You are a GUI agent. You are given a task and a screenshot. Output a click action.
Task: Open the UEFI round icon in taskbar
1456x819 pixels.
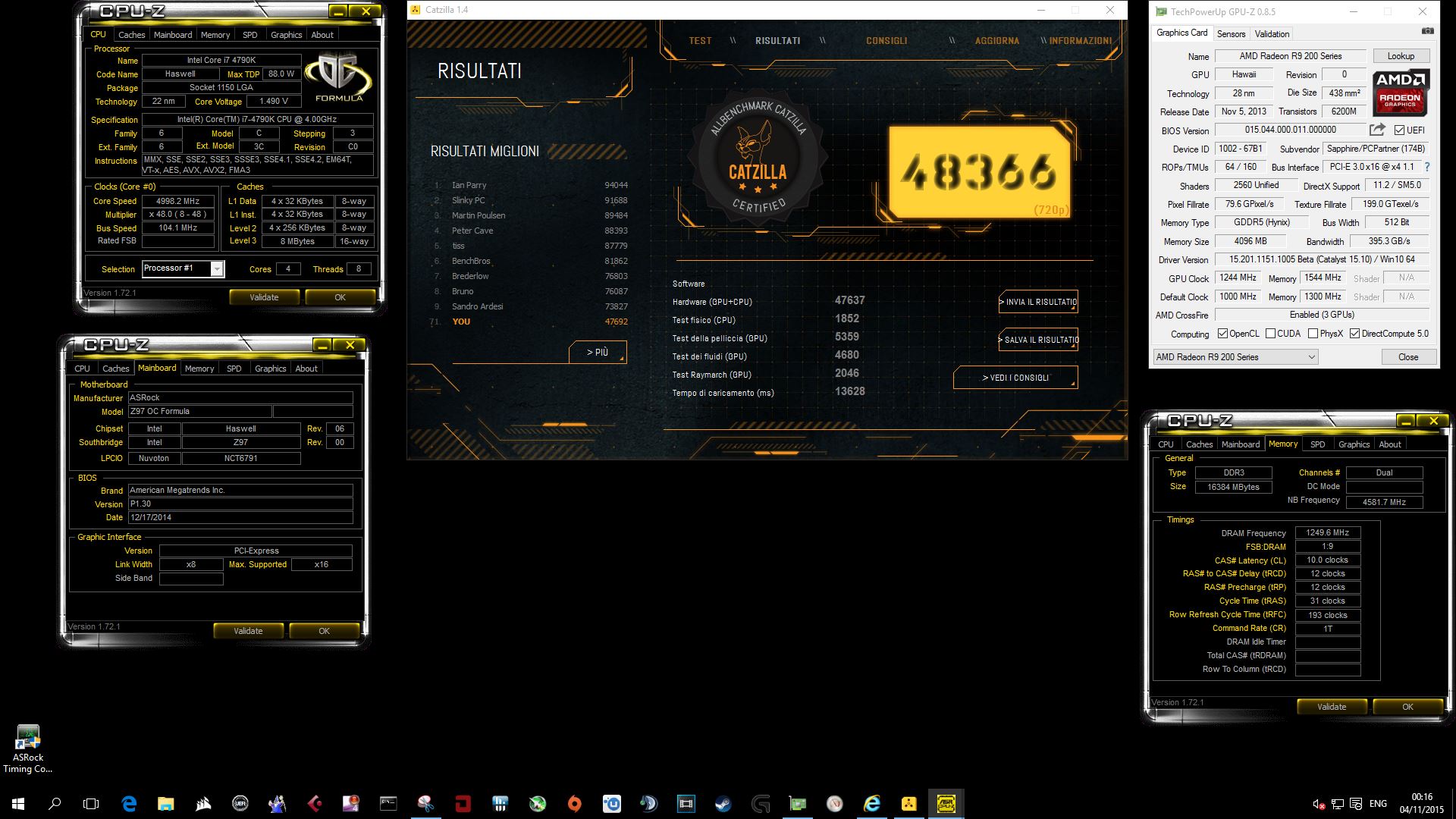coord(240,804)
